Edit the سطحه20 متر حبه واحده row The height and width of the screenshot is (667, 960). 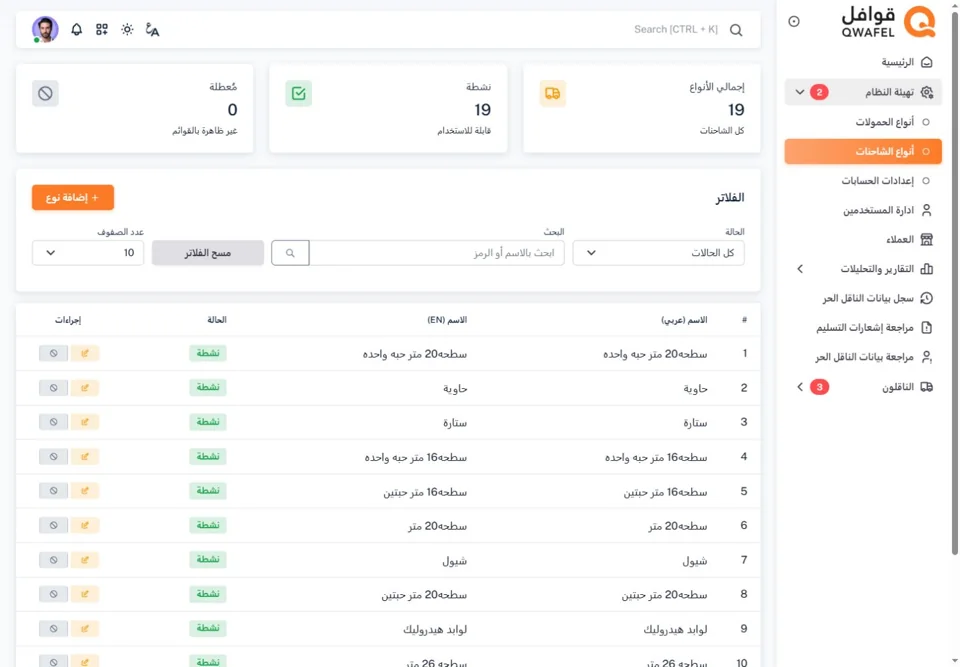coord(84,353)
